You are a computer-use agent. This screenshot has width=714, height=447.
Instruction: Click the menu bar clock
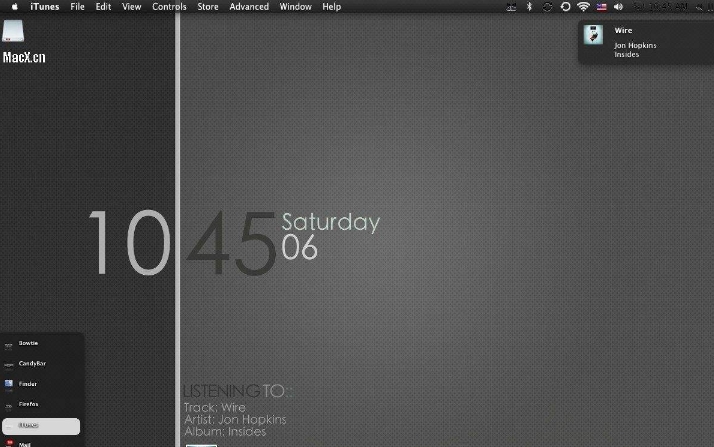click(x=660, y=7)
